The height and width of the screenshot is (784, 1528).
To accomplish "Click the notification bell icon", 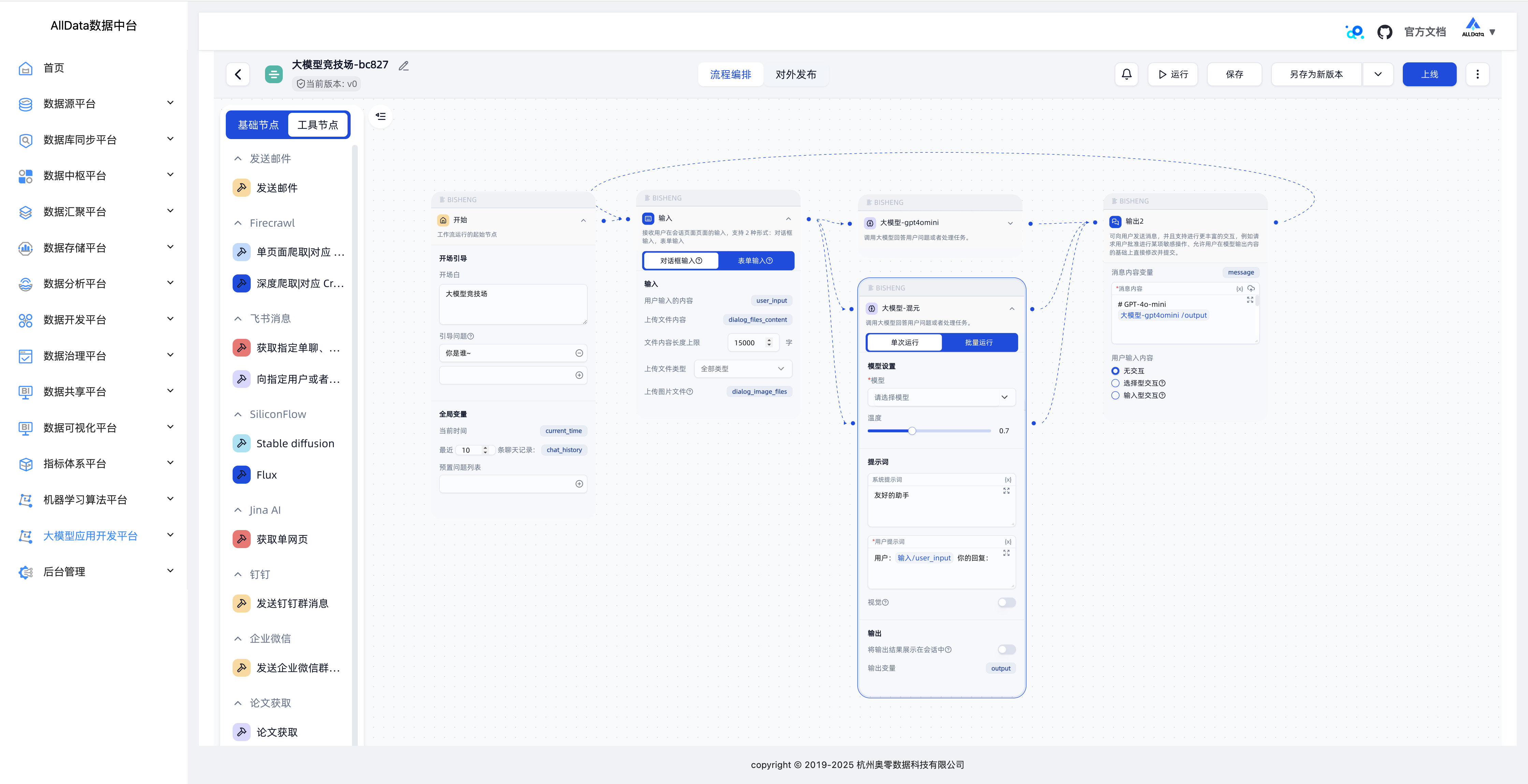I will 1127,74.
